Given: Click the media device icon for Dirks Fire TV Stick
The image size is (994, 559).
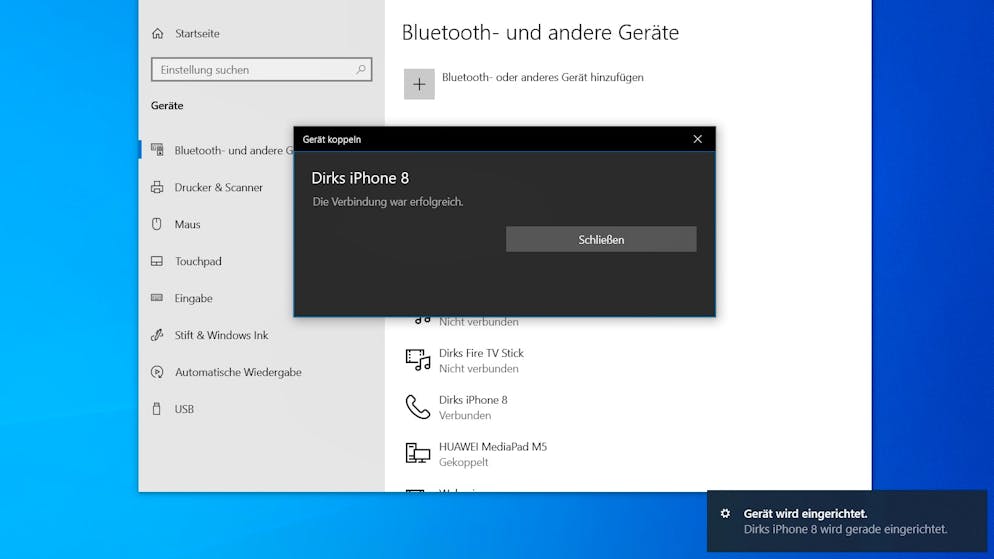Looking at the screenshot, I should click(x=418, y=360).
